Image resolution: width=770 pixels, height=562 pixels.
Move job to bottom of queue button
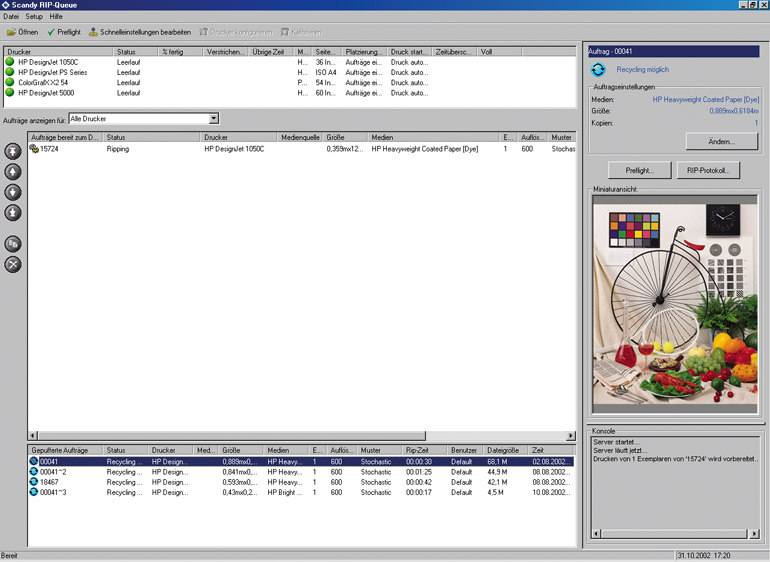pos(13,213)
